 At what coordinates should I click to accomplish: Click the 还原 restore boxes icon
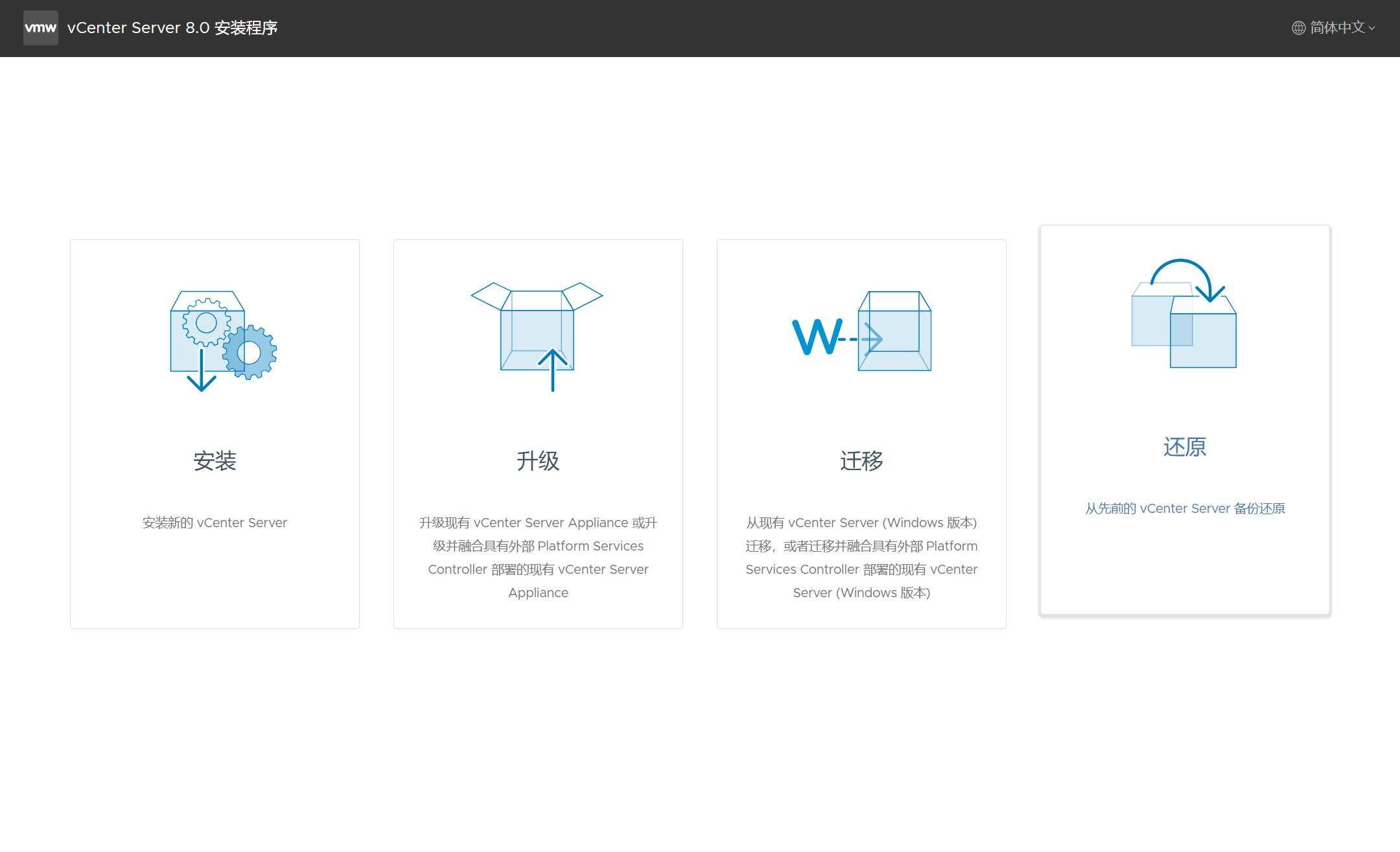click(x=1184, y=313)
